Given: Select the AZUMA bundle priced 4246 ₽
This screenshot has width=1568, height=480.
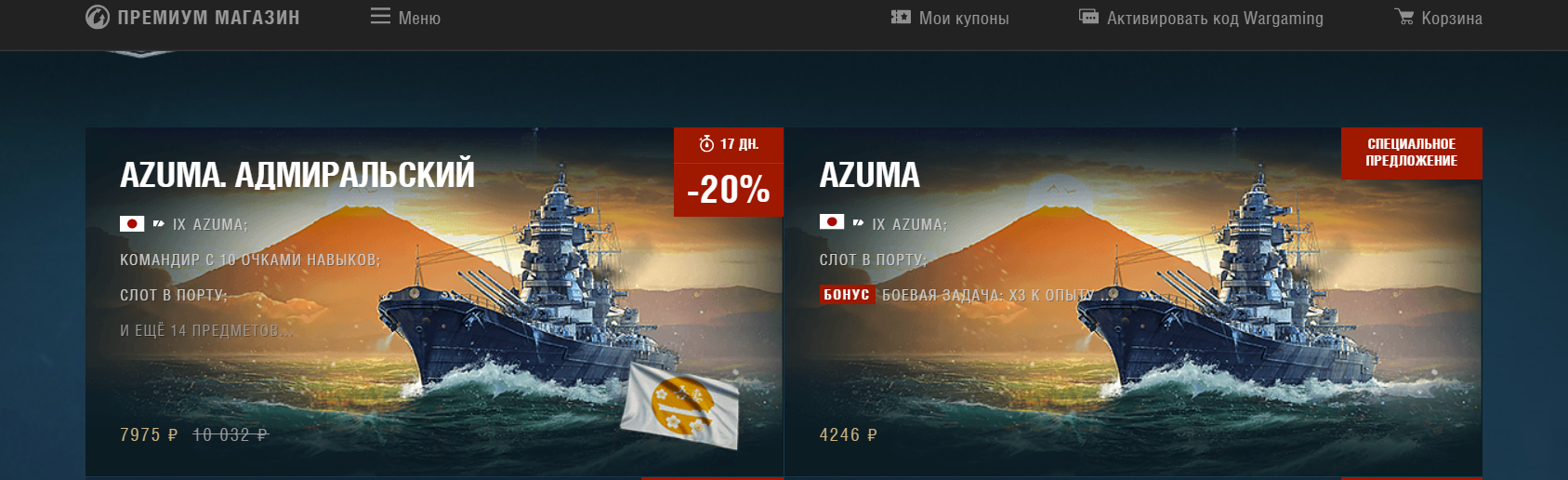Looking at the screenshot, I should coord(1133,302).
